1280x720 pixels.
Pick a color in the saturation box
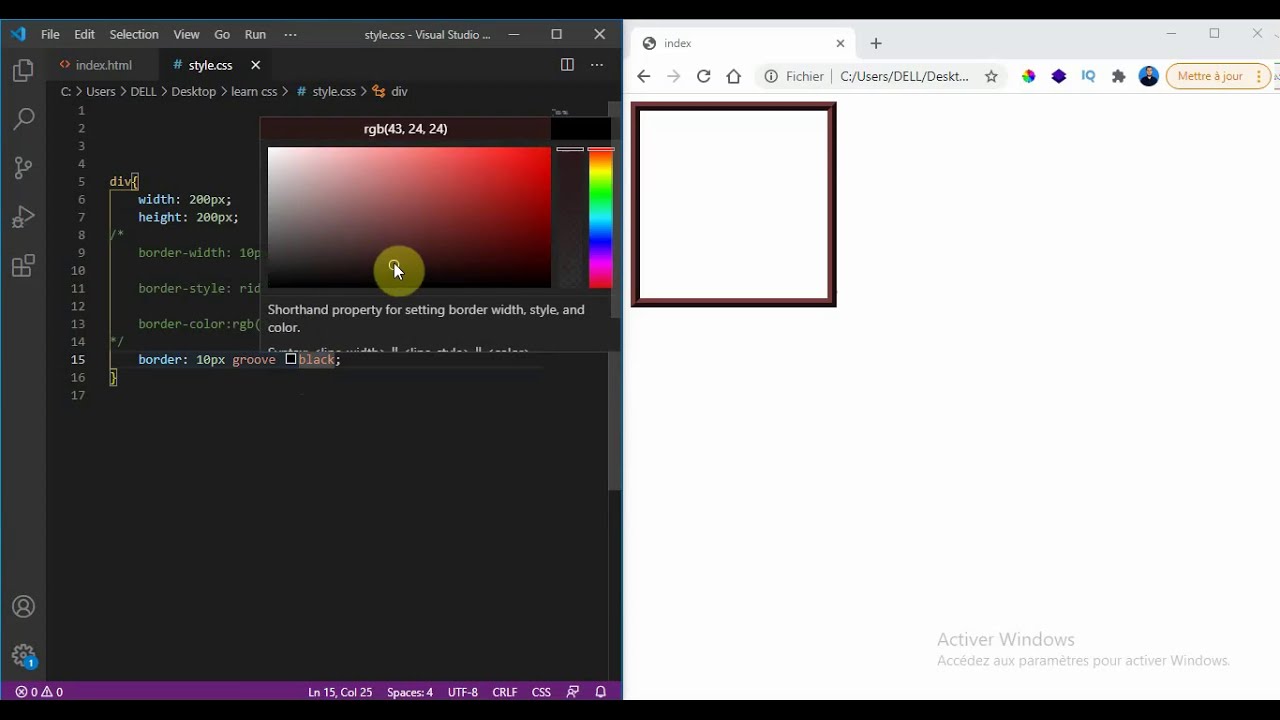pyautogui.click(x=409, y=218)
